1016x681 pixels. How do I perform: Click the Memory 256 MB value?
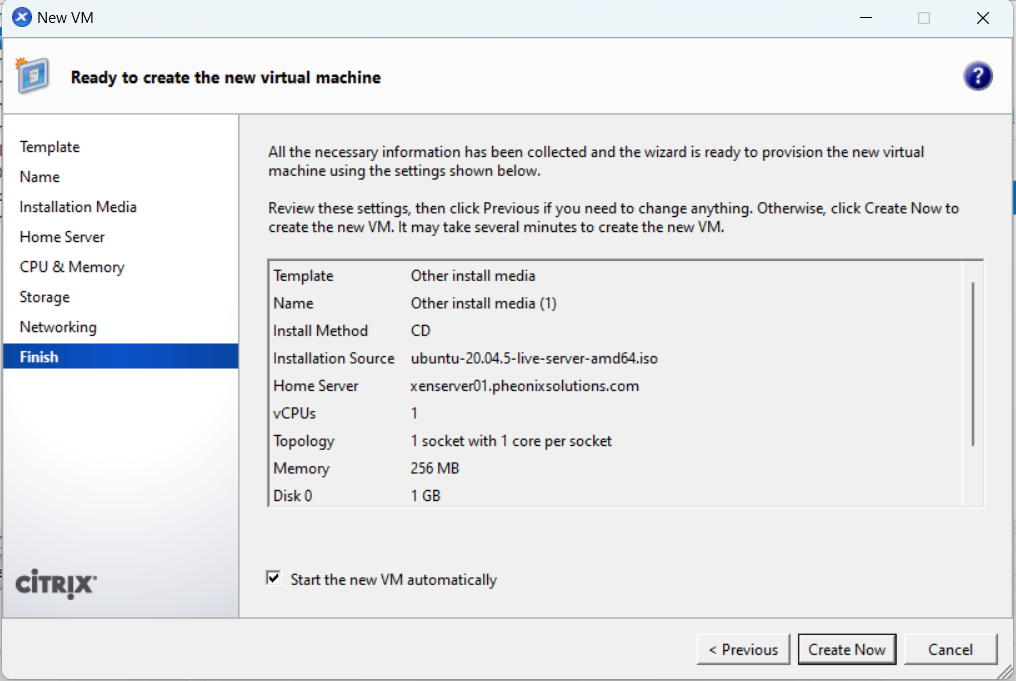pos(435,468)
